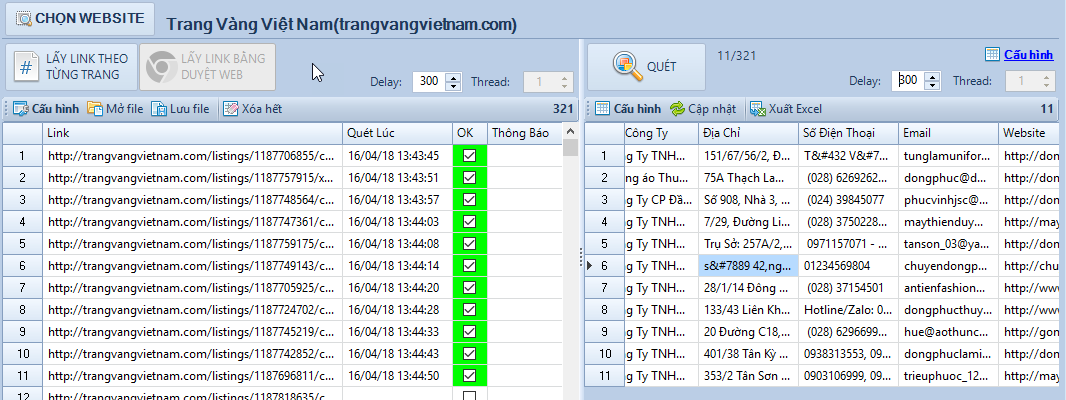Image resolution: width=1066 pixels, height=400 pixels.
Task: Click the right Thread spinner box
Action: (x=1031, y=81)
